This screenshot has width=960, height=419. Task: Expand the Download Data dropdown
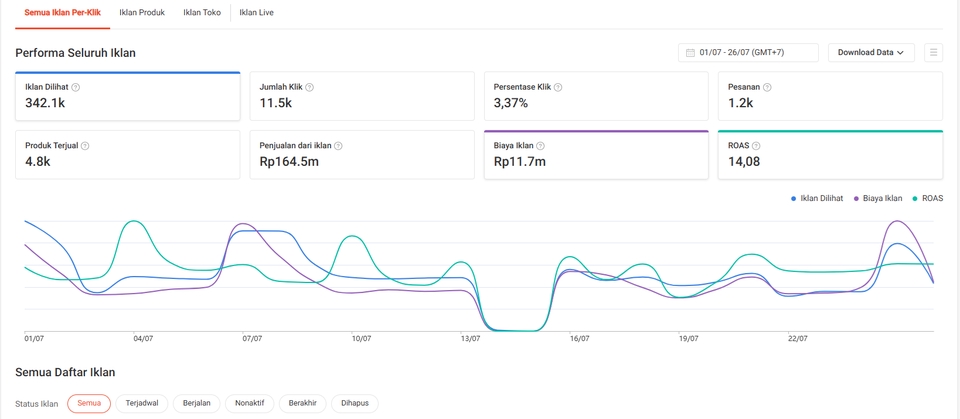870,53
